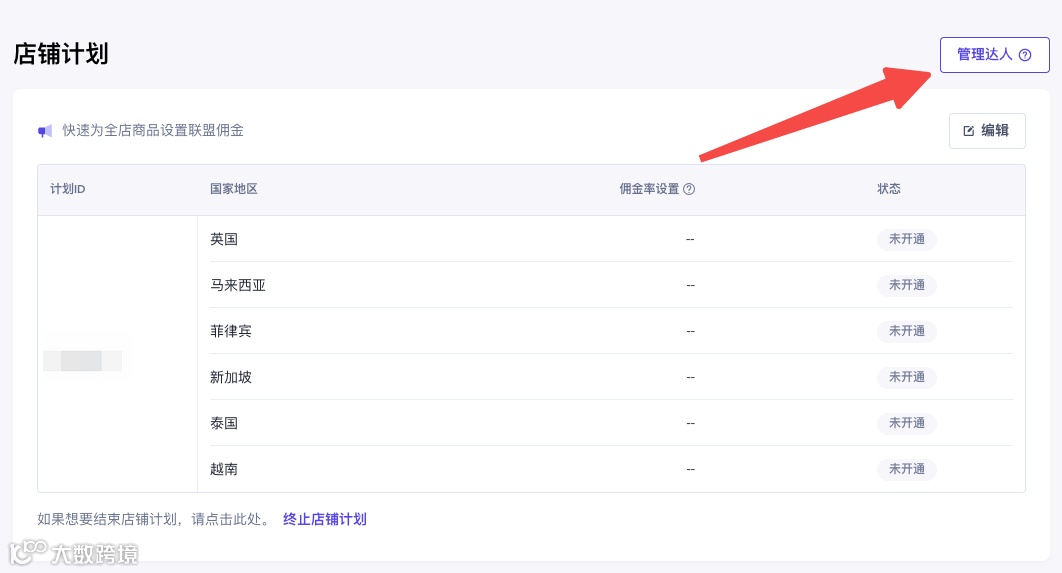Click the blurred plan ID value
The width and height of the screenshot is (1062, 573).
83,361
